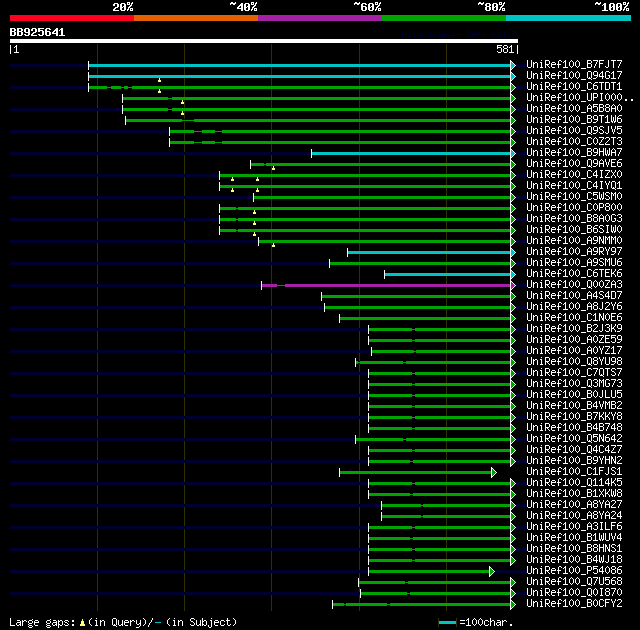The height and width of the screenshot is (630, 640).
Task: Select the UniRef100_A9NMM0 label
Action: [574, 241]
